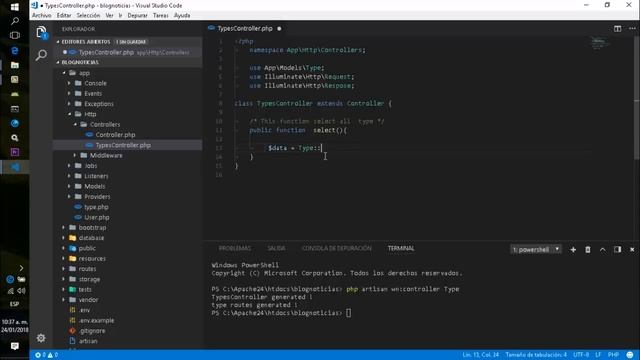Expand the Middleware folder

pyautogui.click(x=106, y=156)
